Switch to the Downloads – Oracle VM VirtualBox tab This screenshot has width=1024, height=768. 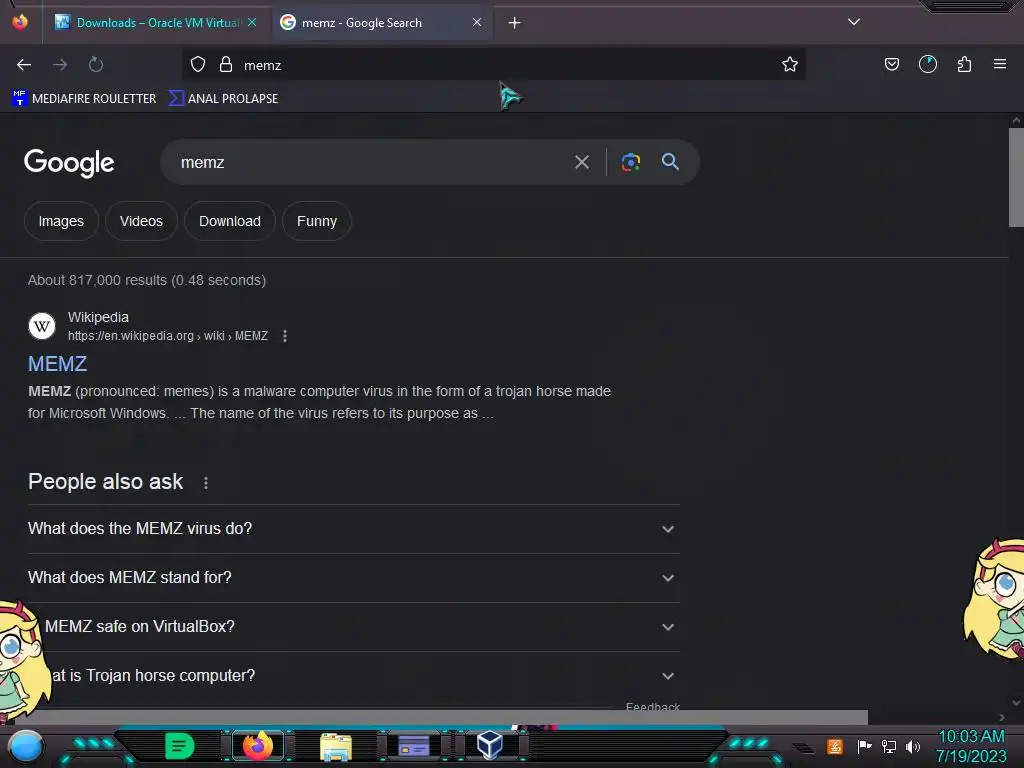click(x=155, y=23)
